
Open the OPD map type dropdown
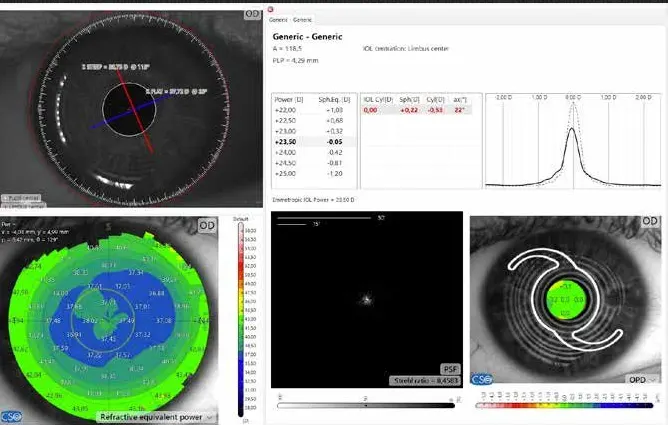click(x=640, y=381)
